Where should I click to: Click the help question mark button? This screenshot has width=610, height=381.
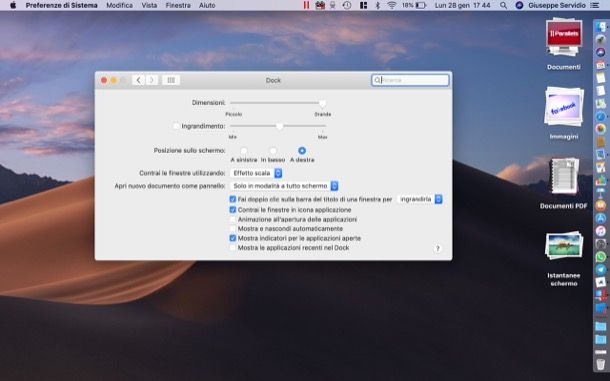[438, 248]
